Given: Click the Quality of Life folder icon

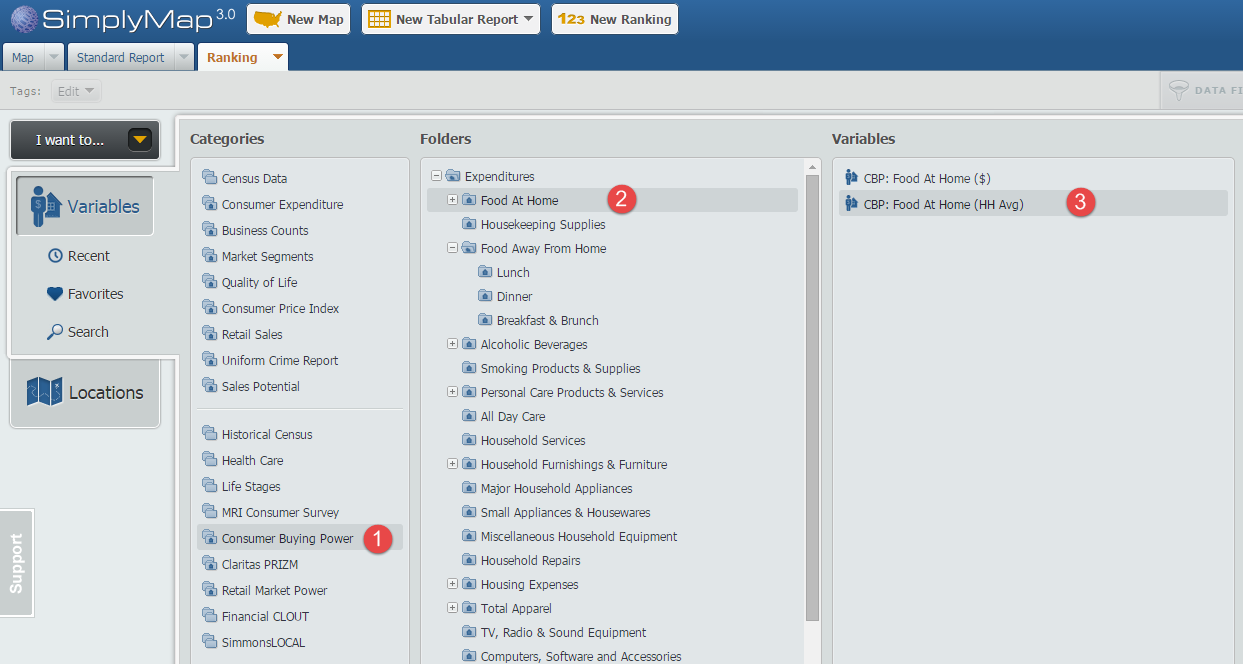Looking at the screenshot, I should tap(209, 282).
